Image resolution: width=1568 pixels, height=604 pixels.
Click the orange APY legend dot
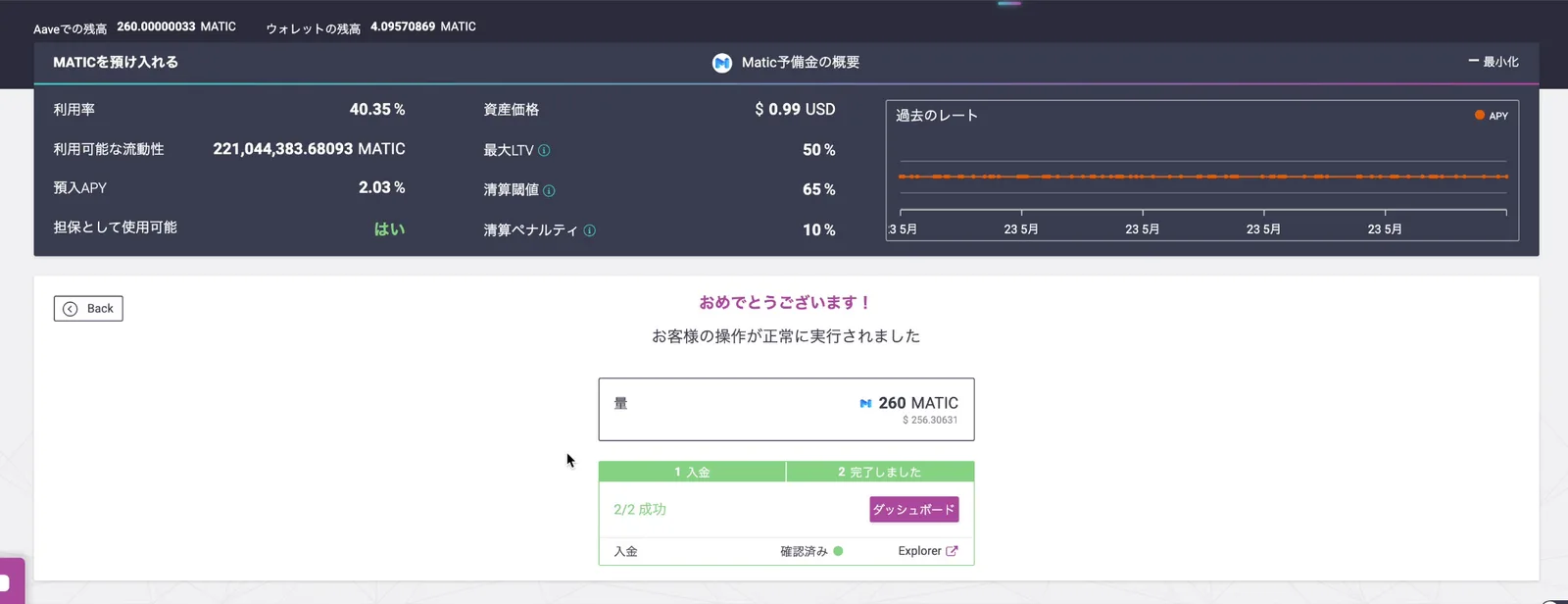click(1480, 115)
